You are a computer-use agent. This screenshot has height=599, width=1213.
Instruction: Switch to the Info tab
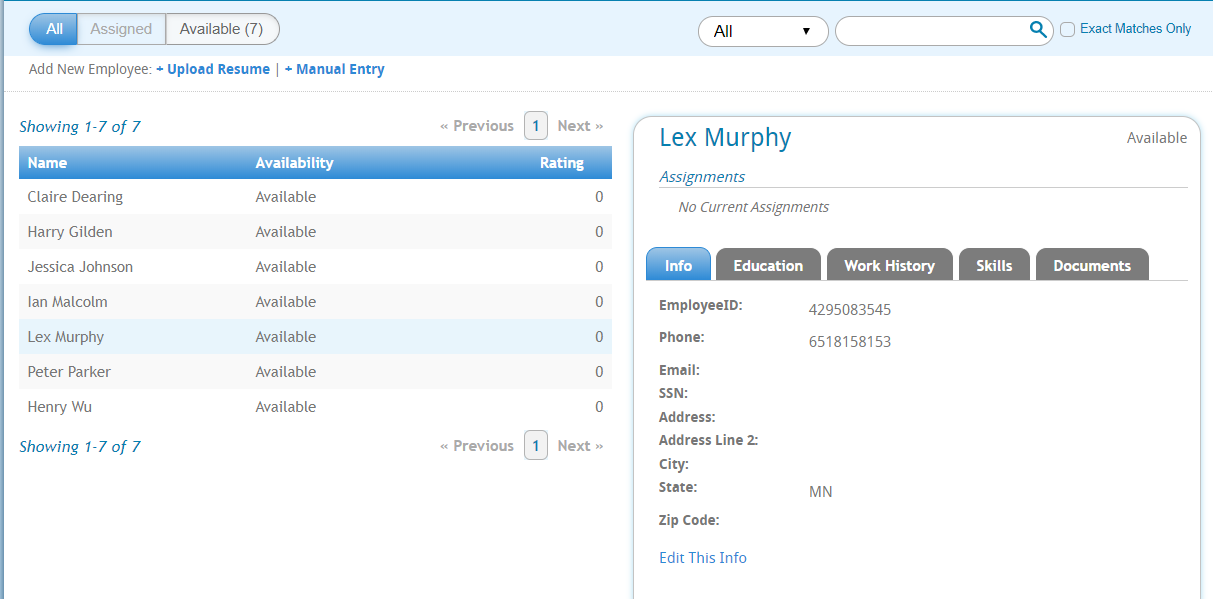pyautogui.click(x=678, y=265)
